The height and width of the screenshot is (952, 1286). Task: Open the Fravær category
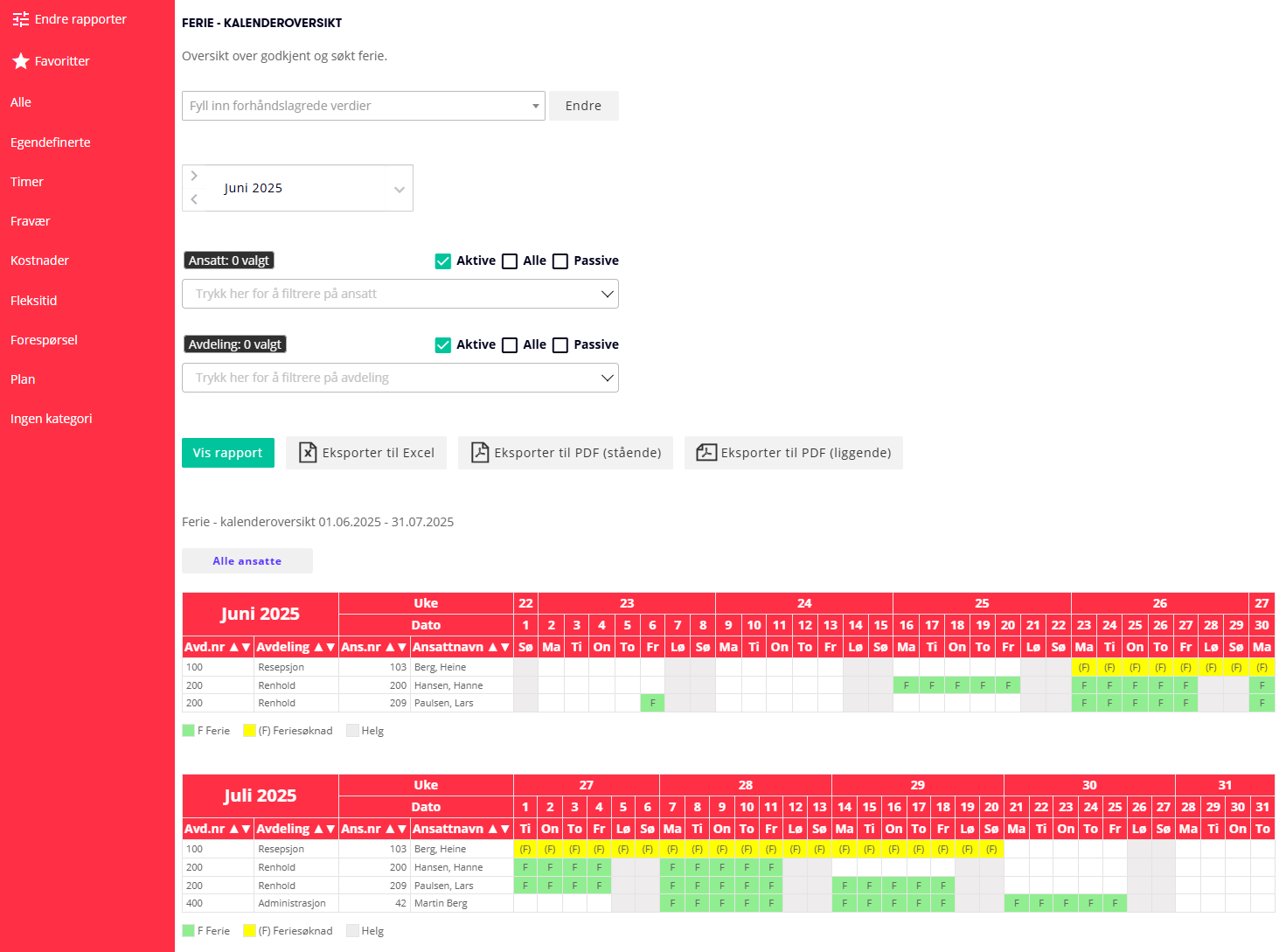point(31,221)
